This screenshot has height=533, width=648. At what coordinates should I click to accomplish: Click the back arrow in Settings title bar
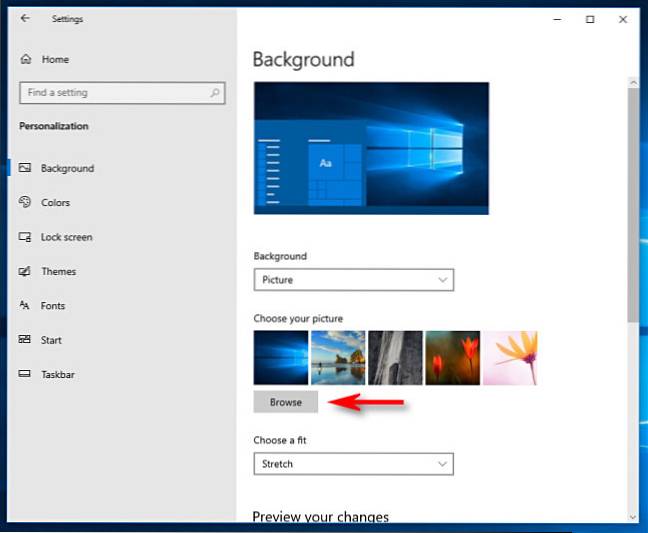click(x=25, y=18)
